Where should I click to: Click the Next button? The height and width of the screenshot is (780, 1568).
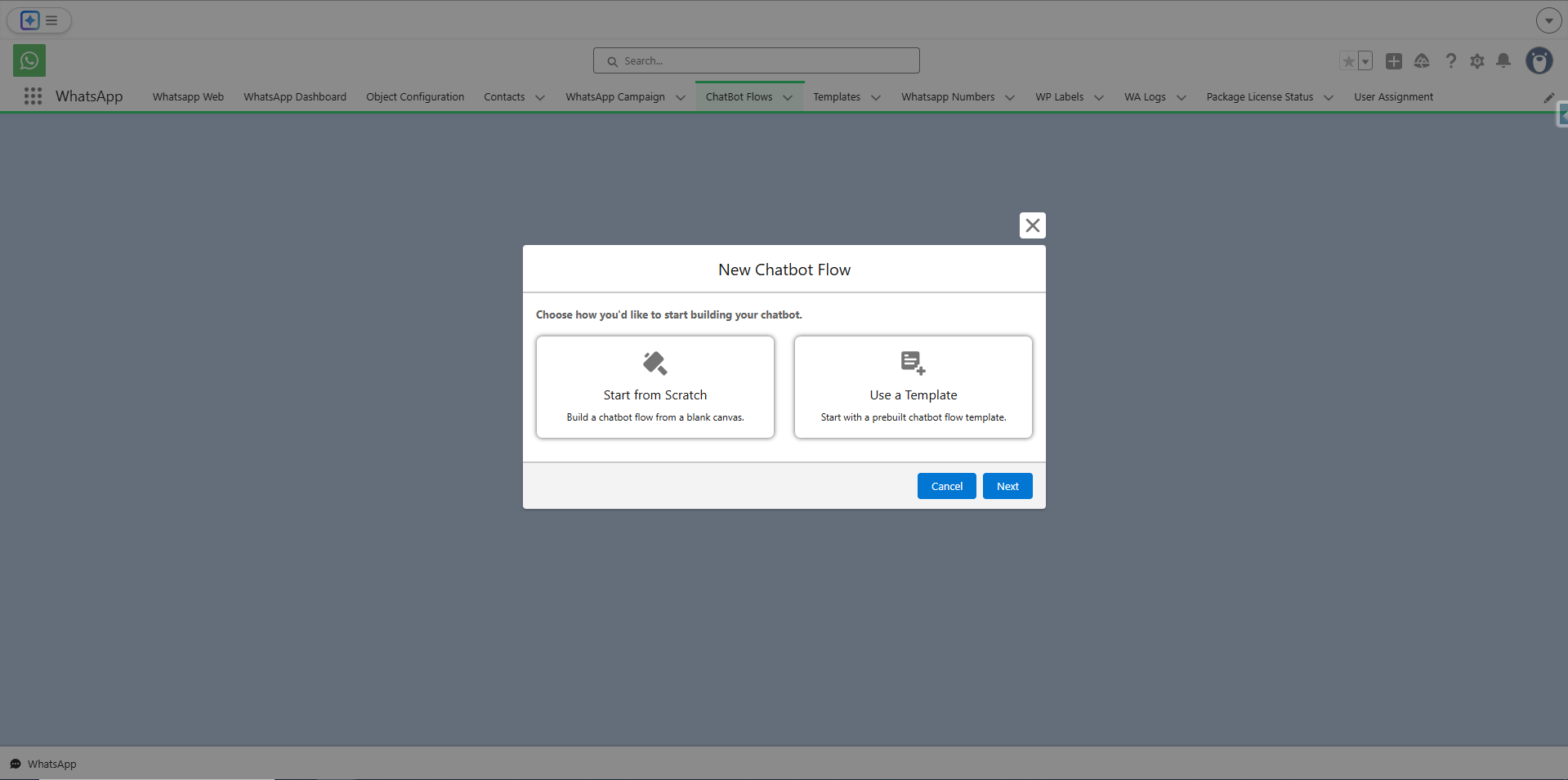pos(1007,485)
